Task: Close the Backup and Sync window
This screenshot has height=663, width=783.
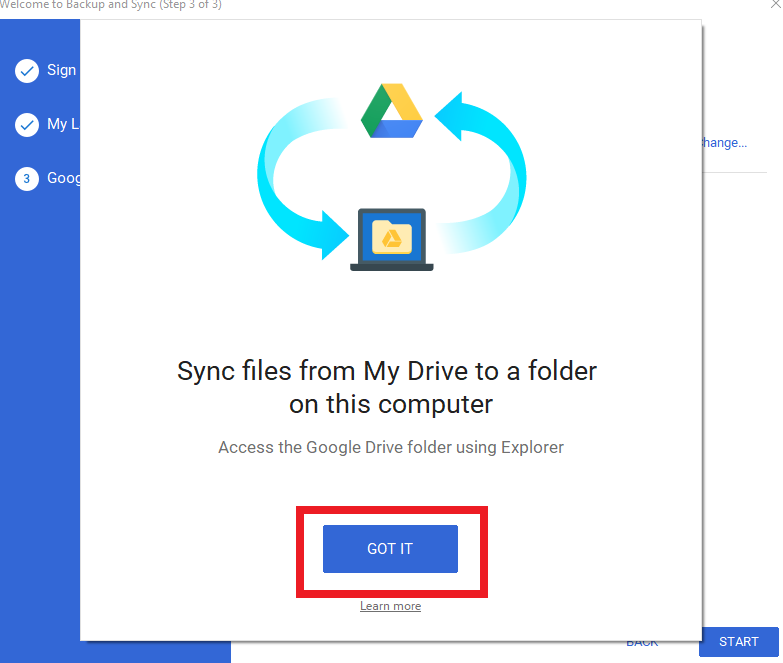Action: [776, 4]
